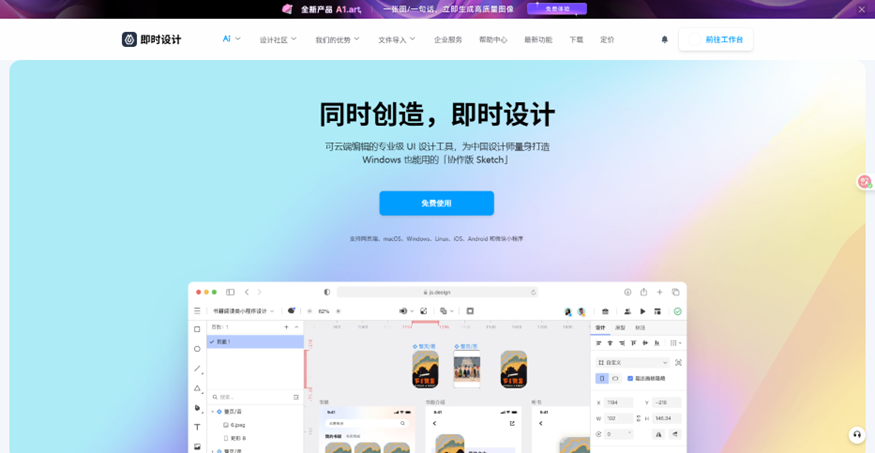Select landscape orientation toggle

point(615,378)
